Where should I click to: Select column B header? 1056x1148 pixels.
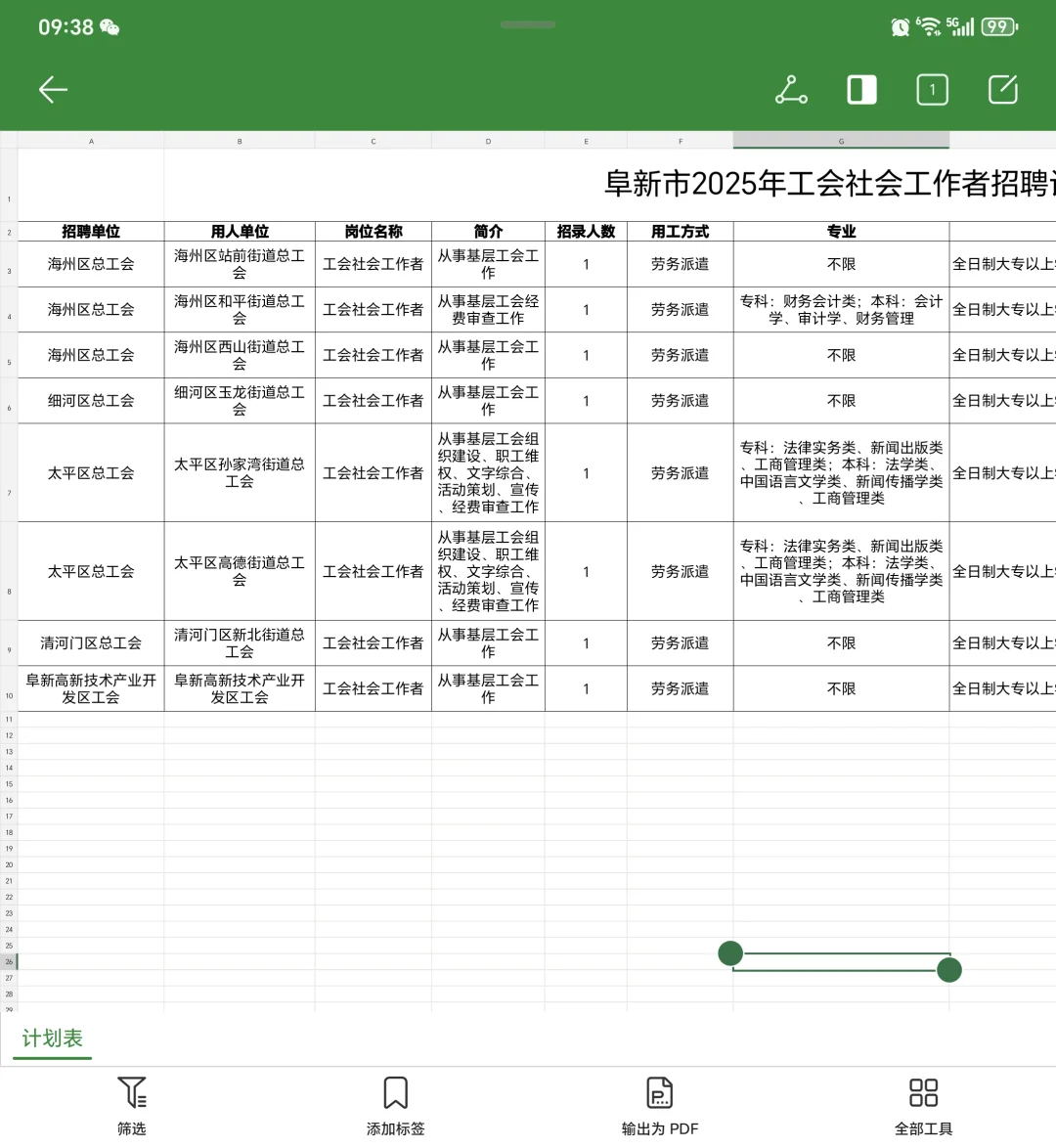click(240, 141)
